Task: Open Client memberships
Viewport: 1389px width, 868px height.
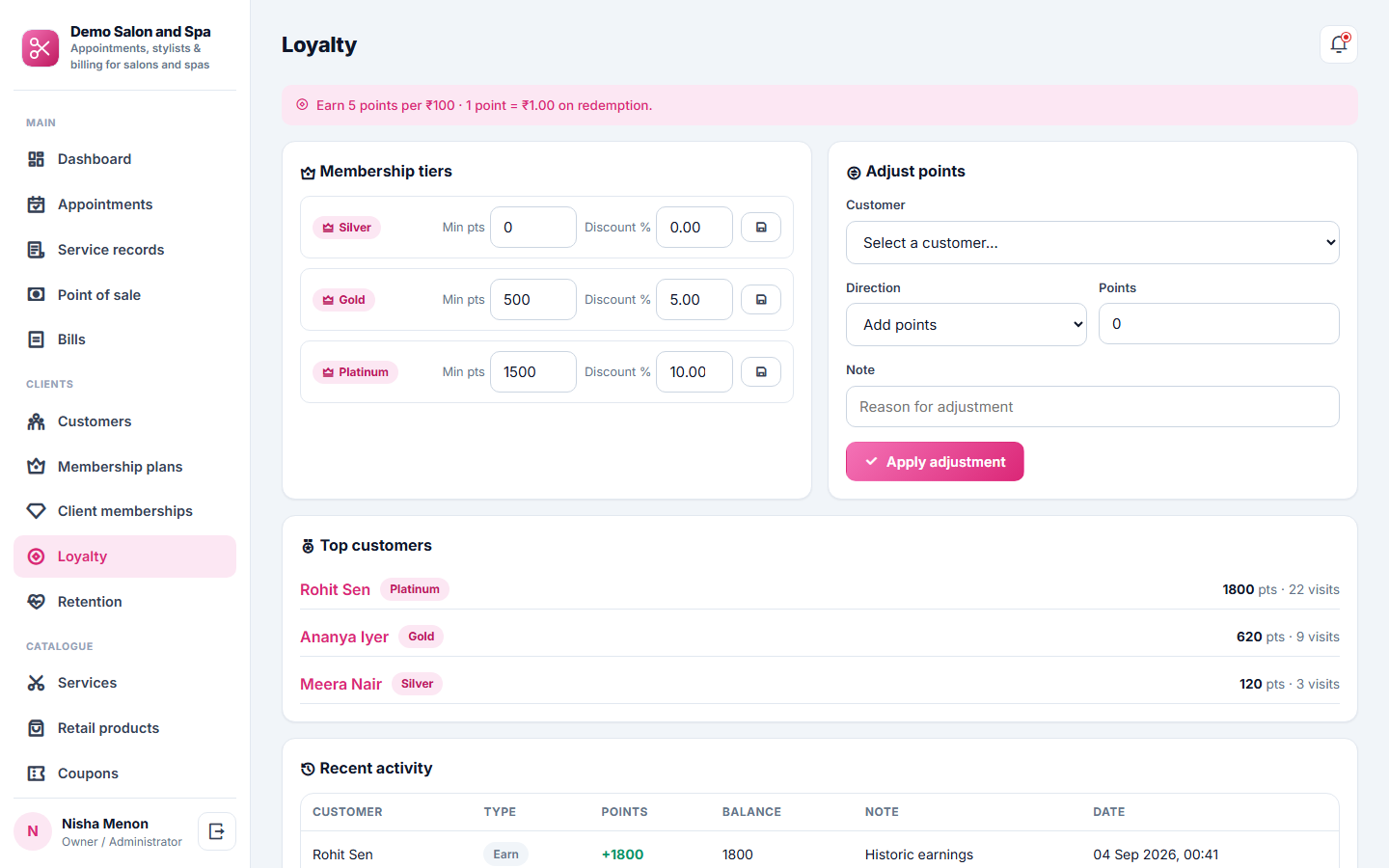Action: [x=124, y=511]
